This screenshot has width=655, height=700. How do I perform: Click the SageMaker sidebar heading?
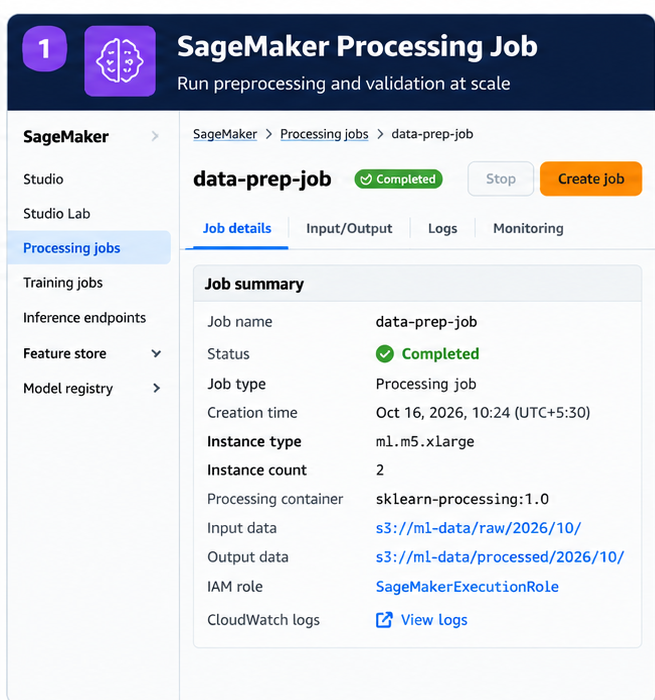click(66, 136)
